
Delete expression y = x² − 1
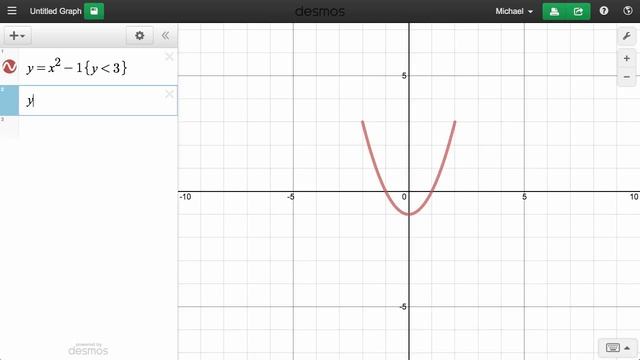pos(169,57)
